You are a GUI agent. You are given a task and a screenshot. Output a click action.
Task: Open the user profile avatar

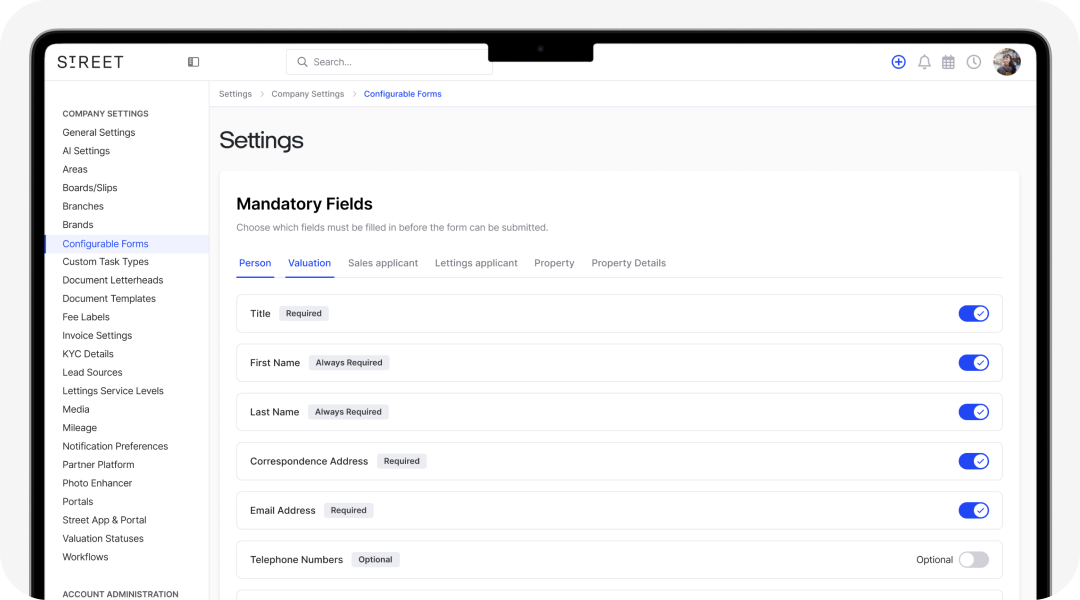coord(1006,62)
